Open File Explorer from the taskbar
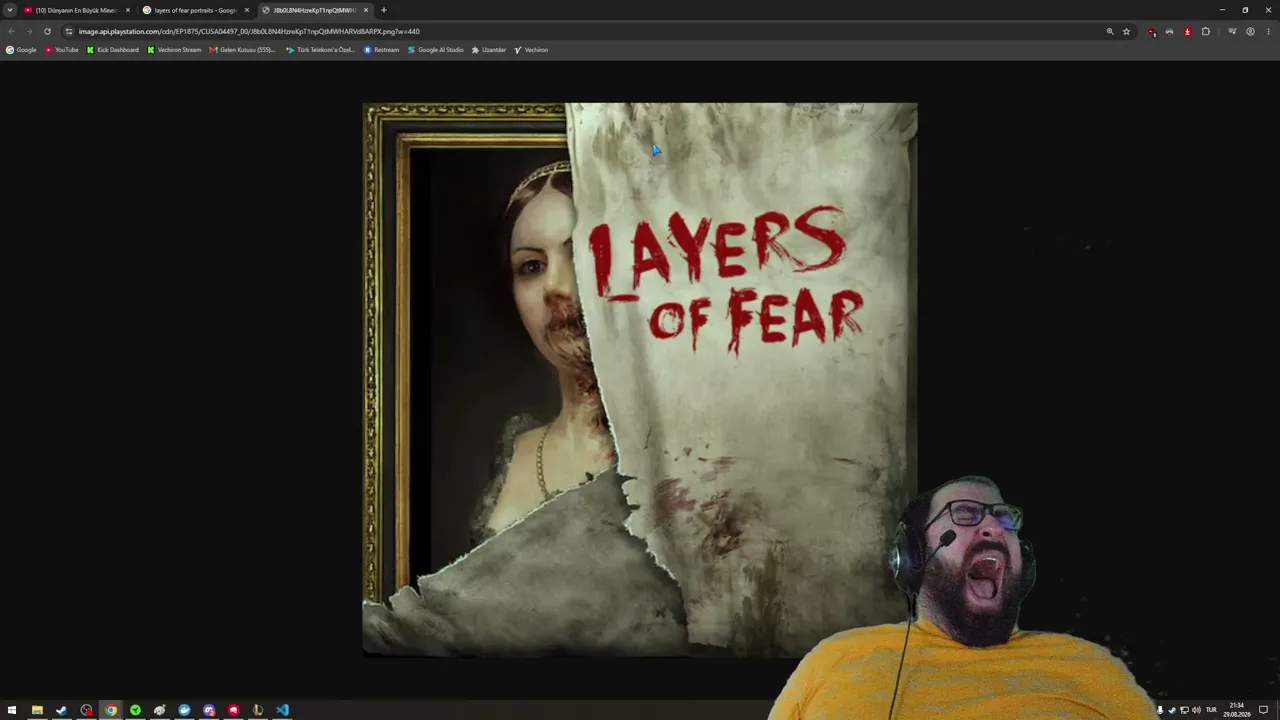 (x=37, y=710)
